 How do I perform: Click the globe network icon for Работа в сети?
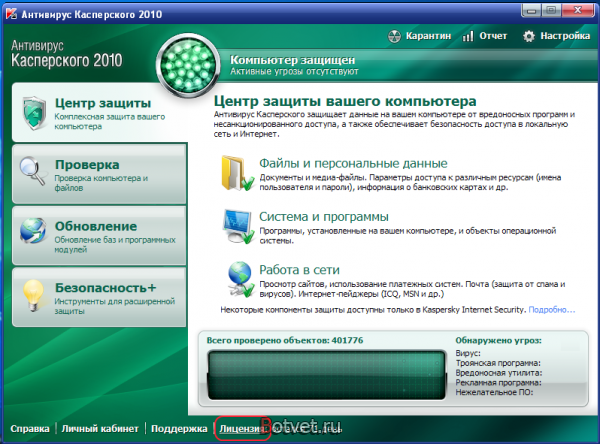point(240,279)
